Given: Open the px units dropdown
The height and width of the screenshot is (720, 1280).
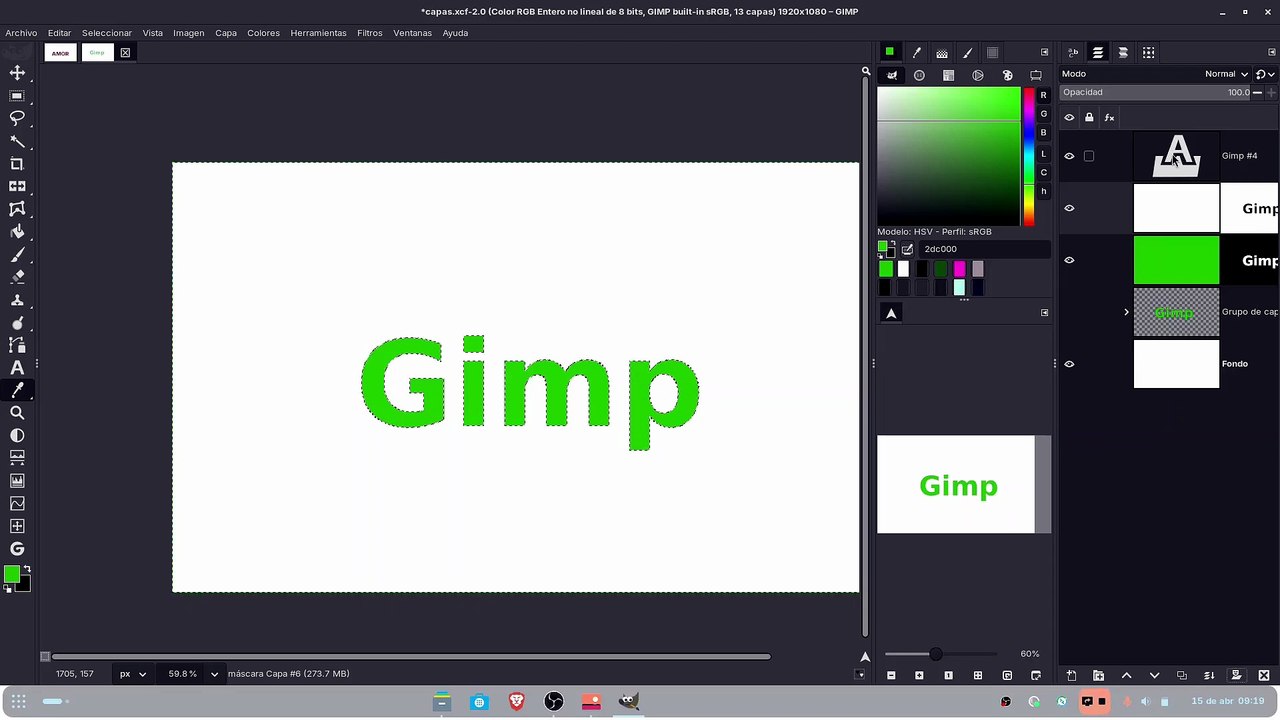Looking at the screenshot, I should [x=132, y=674].
